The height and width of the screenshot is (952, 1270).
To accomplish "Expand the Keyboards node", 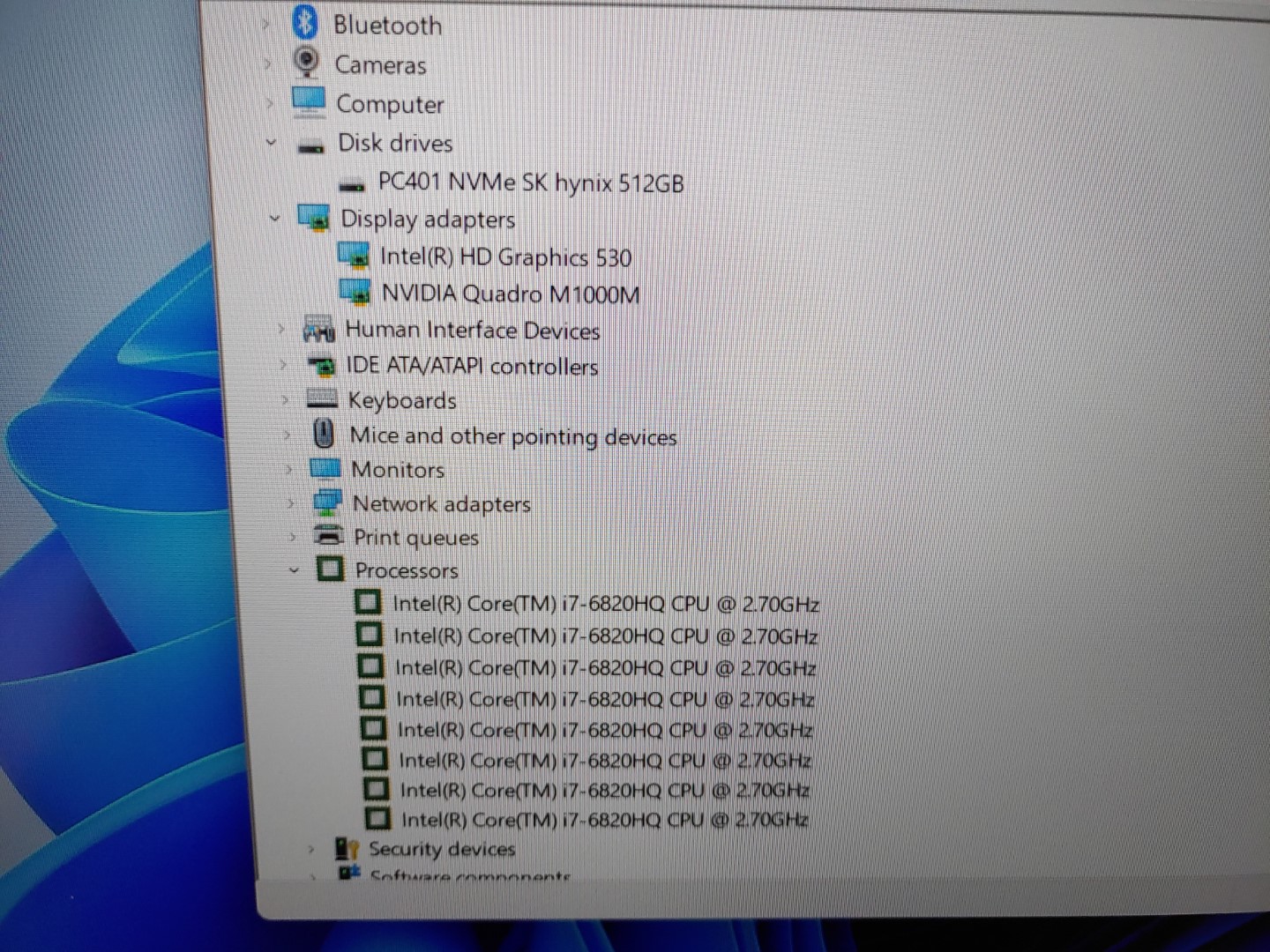I will [x=284, y=399].
